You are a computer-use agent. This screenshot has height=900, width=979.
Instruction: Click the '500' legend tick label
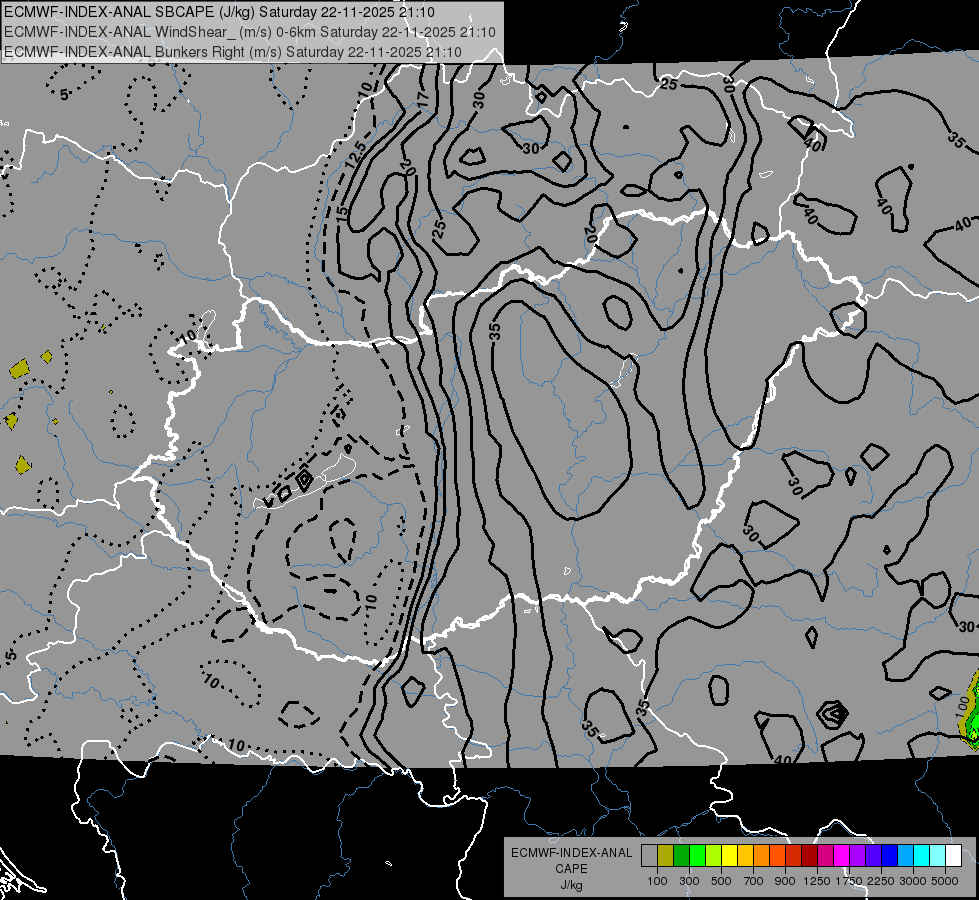721,881
